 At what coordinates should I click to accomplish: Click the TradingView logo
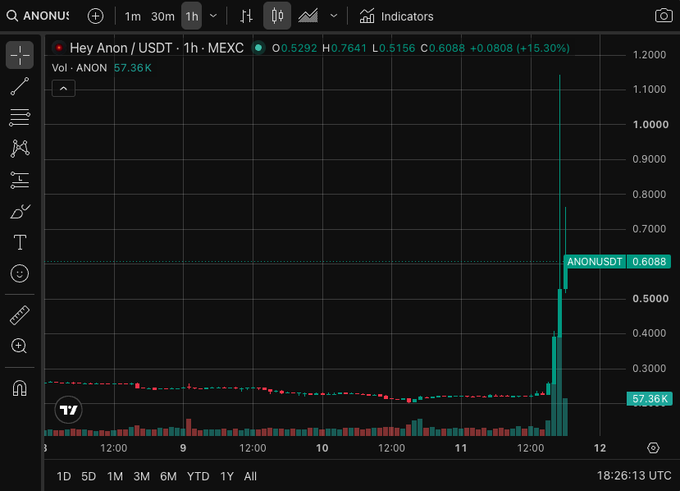click(x=69, y=409)
